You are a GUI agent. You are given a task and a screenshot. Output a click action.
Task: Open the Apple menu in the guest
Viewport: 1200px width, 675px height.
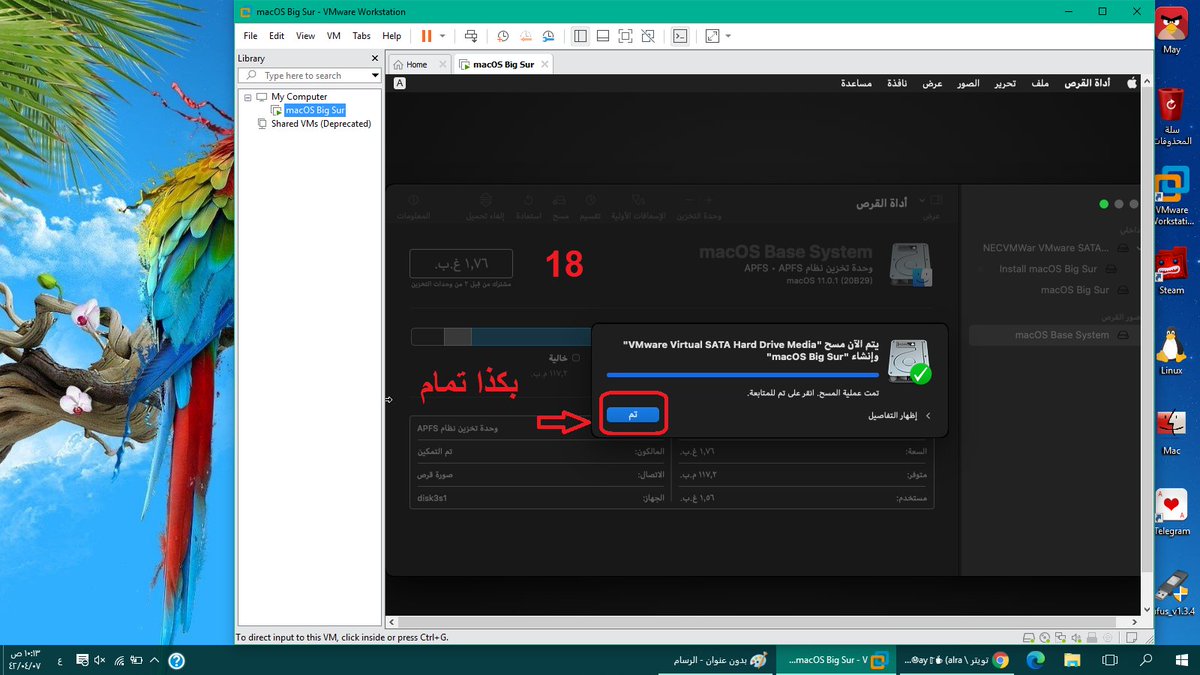1133,83
